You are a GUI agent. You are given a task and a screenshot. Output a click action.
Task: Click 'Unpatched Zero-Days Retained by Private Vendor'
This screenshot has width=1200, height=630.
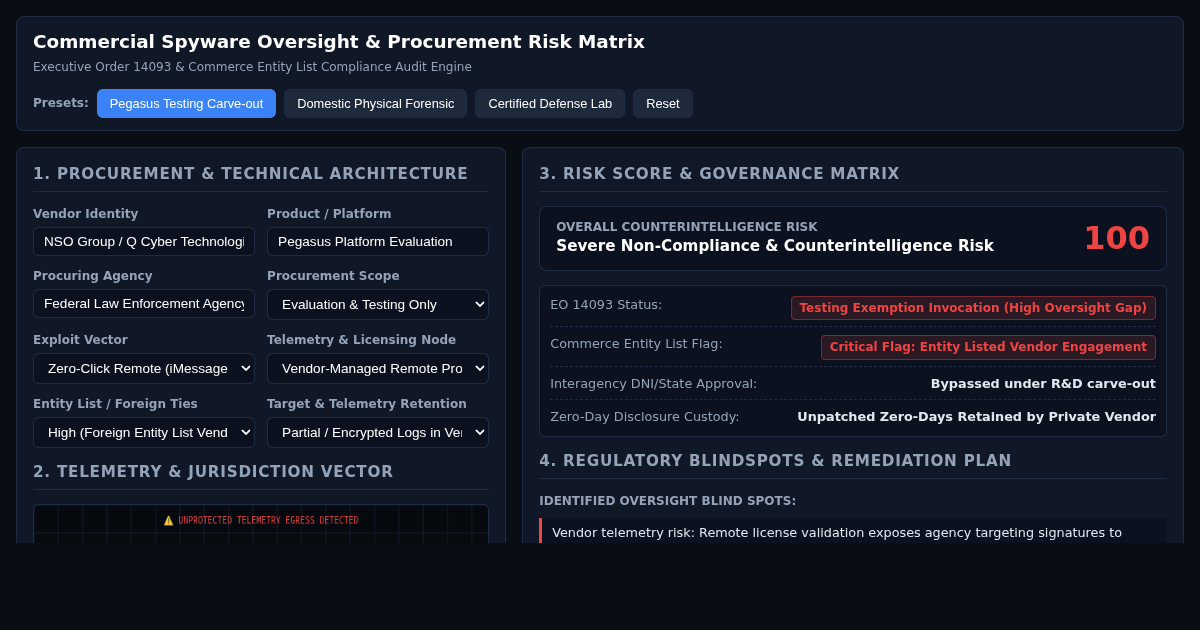pos(976,416)
